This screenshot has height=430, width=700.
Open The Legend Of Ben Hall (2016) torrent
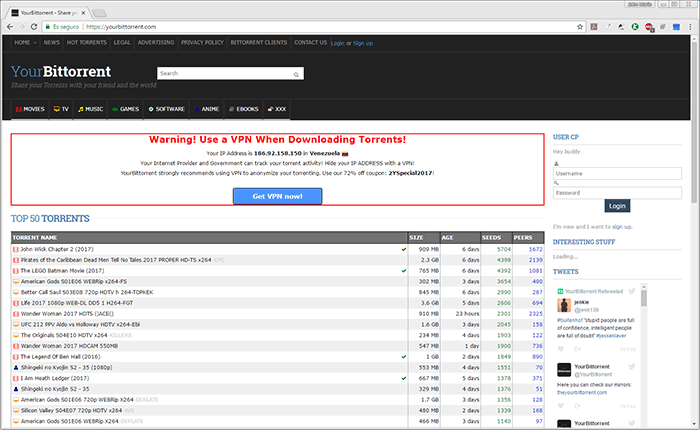[60, 357]
